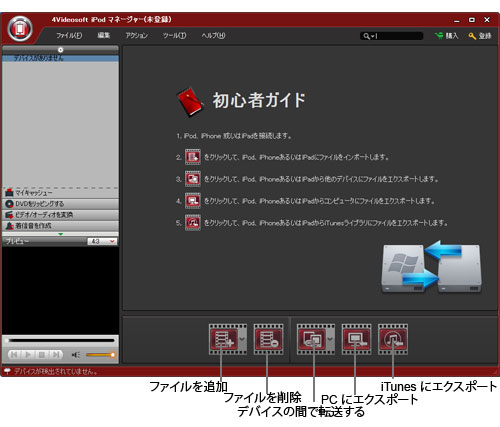Screen dimensions: 500x427
Task: Click the 登録 register key button
Action: (x=480, y=36)
